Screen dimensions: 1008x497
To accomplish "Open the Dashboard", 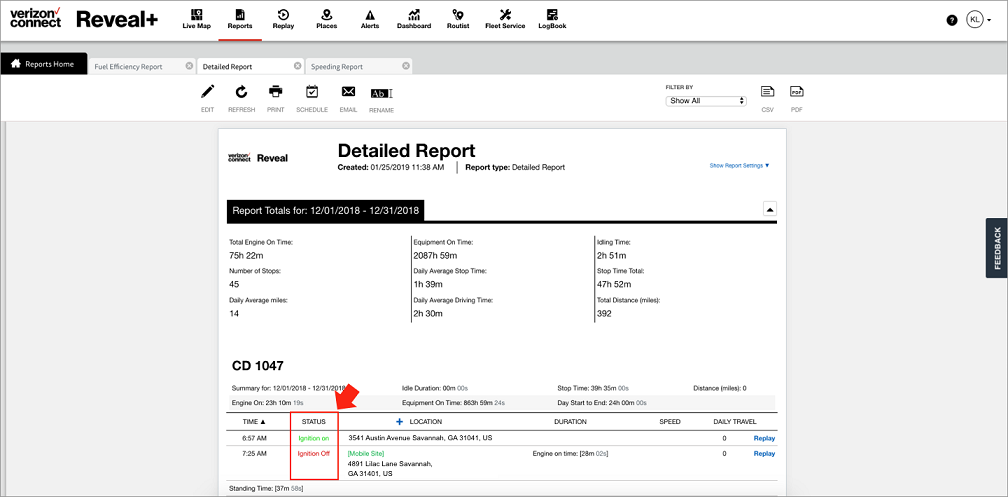I will click(414, 19).
